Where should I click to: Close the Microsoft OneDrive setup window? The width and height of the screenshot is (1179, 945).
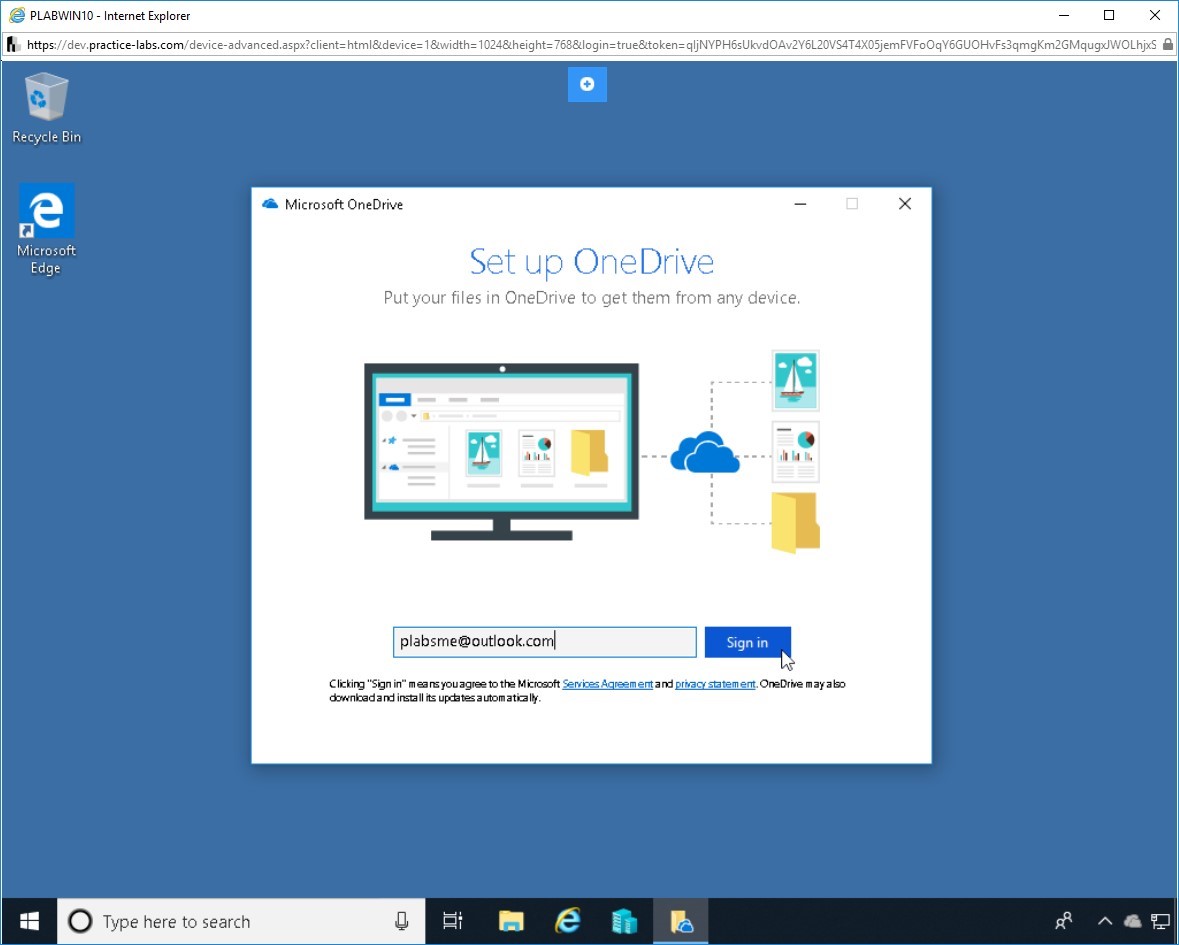coord(905,204)
